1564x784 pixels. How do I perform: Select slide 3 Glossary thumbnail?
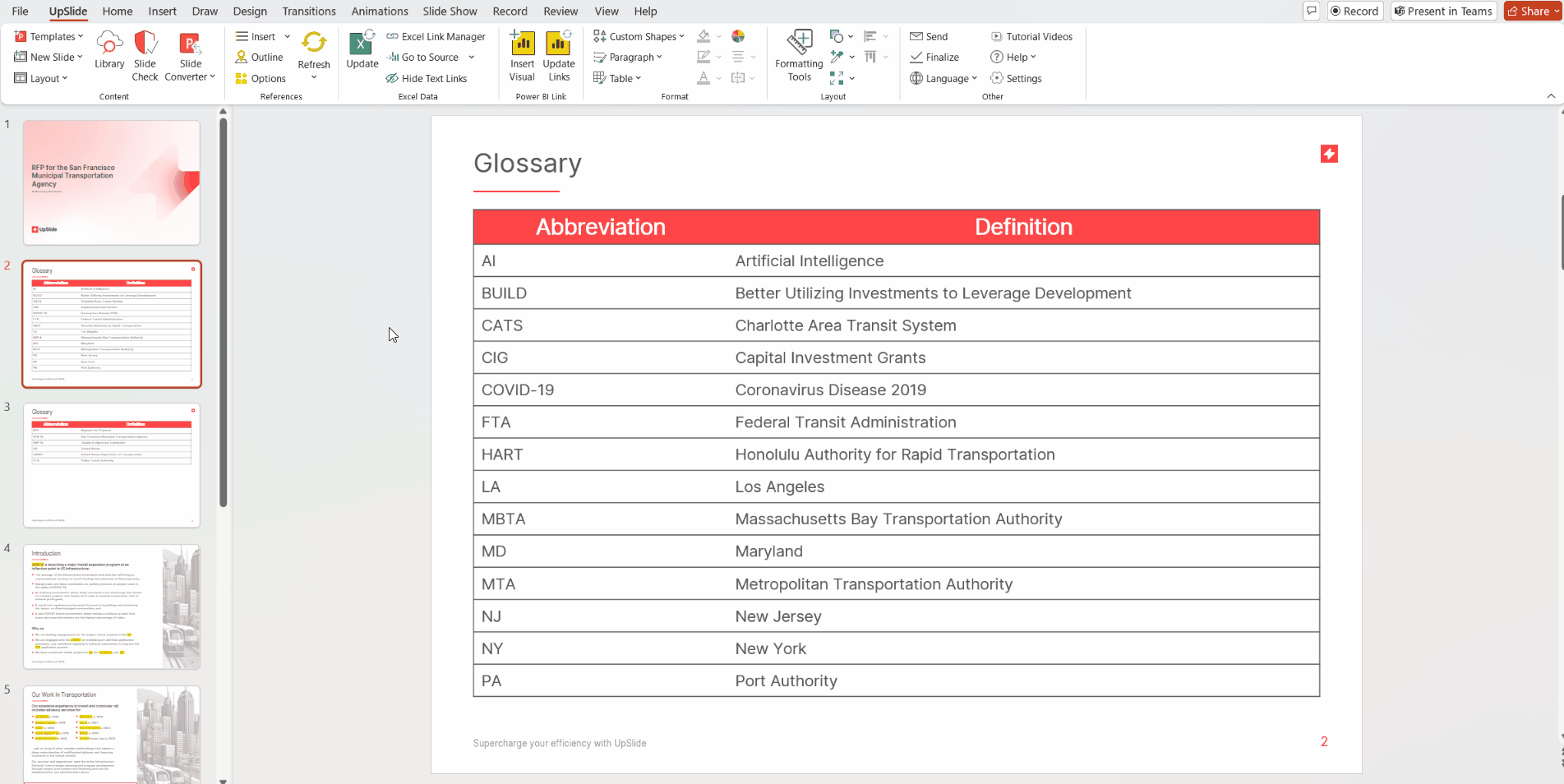pyautogui.click(x=112, y=465)
